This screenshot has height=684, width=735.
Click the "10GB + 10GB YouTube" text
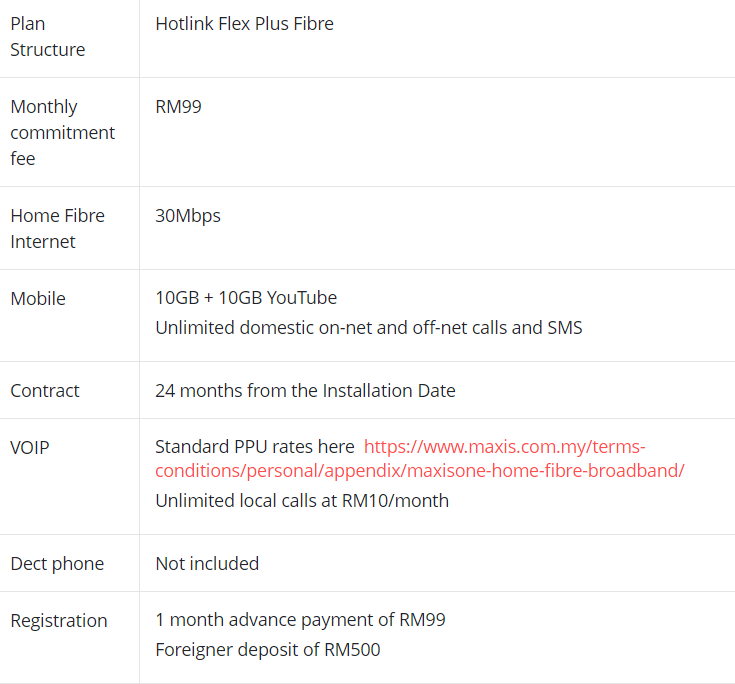[246, 297]
